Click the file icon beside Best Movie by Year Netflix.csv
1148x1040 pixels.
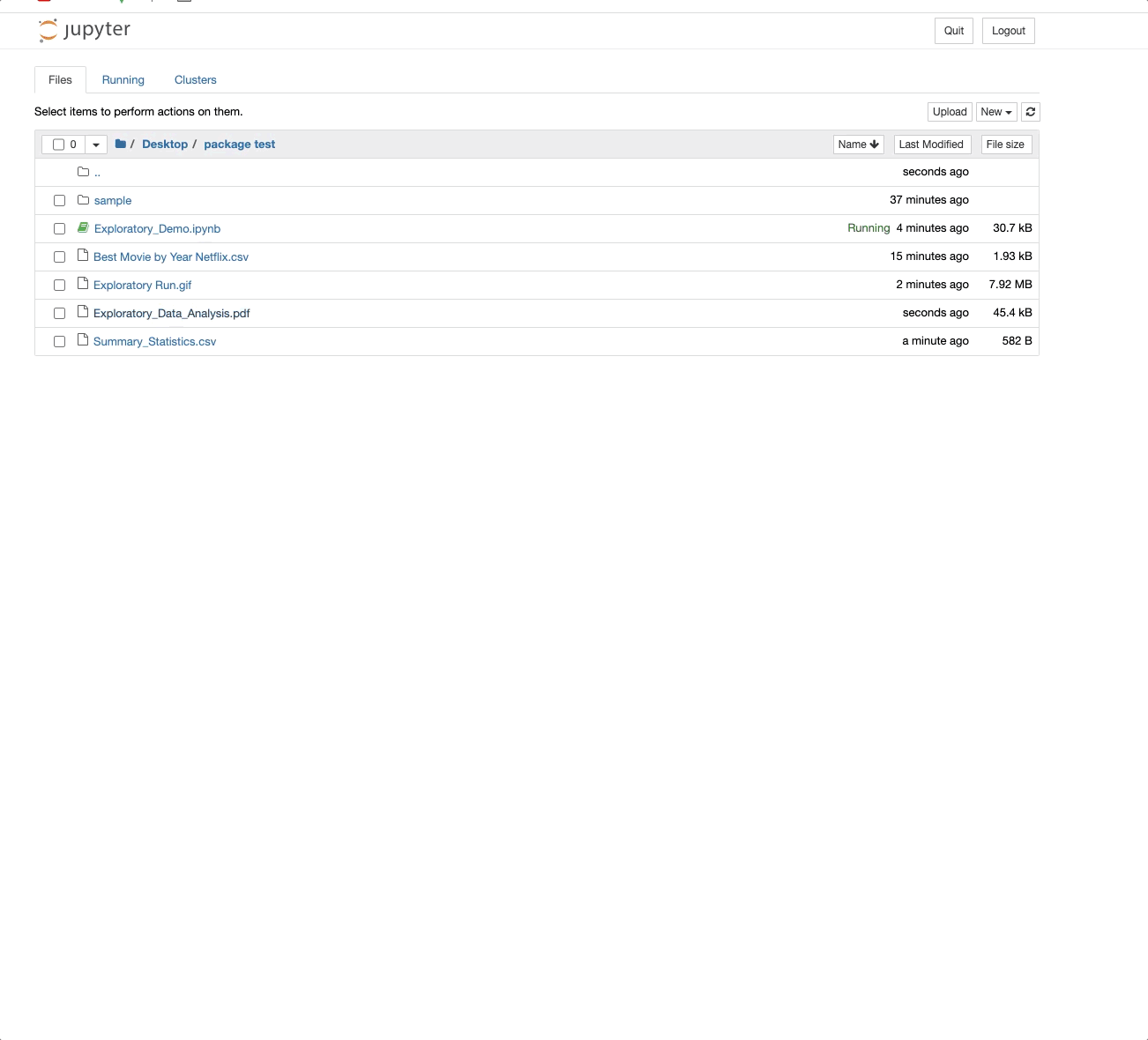[x=82, y=256]
